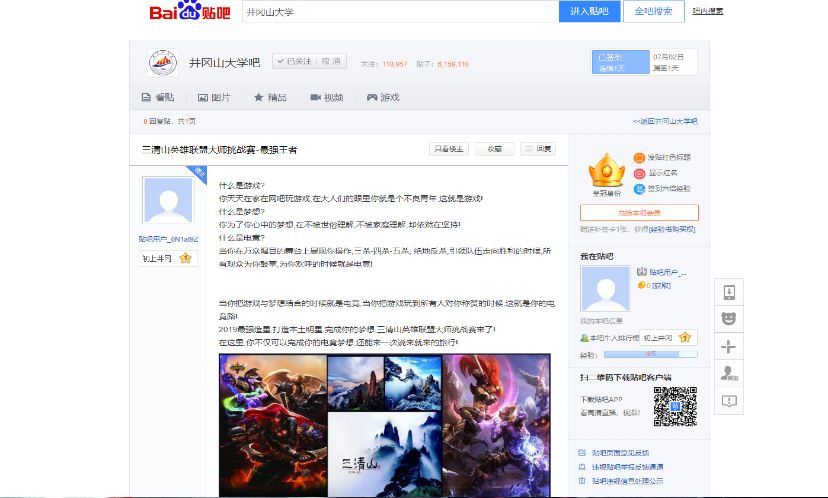Open the 吧内搜索 link

point(708,11)
